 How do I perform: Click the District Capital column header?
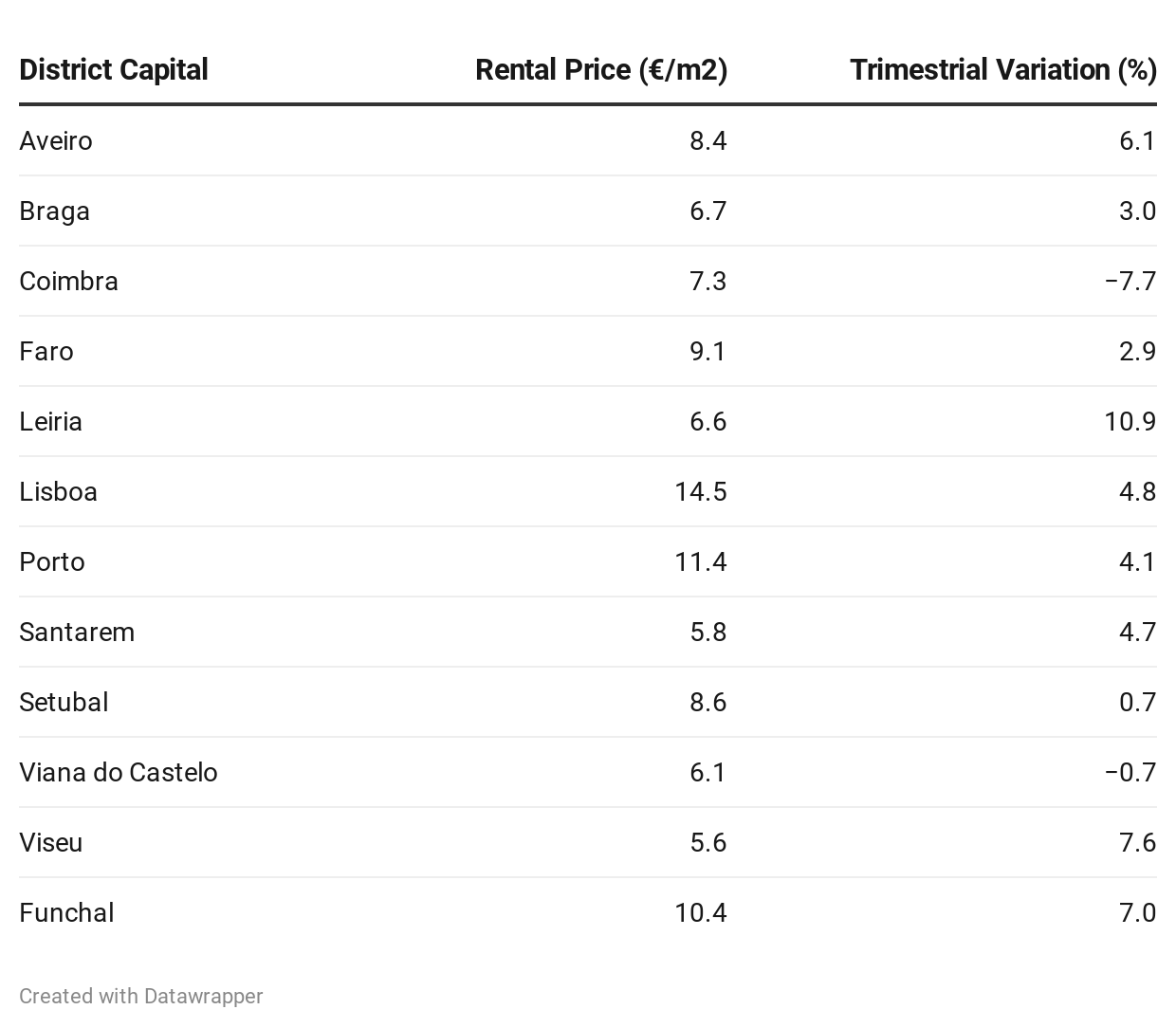click(114, 70)
